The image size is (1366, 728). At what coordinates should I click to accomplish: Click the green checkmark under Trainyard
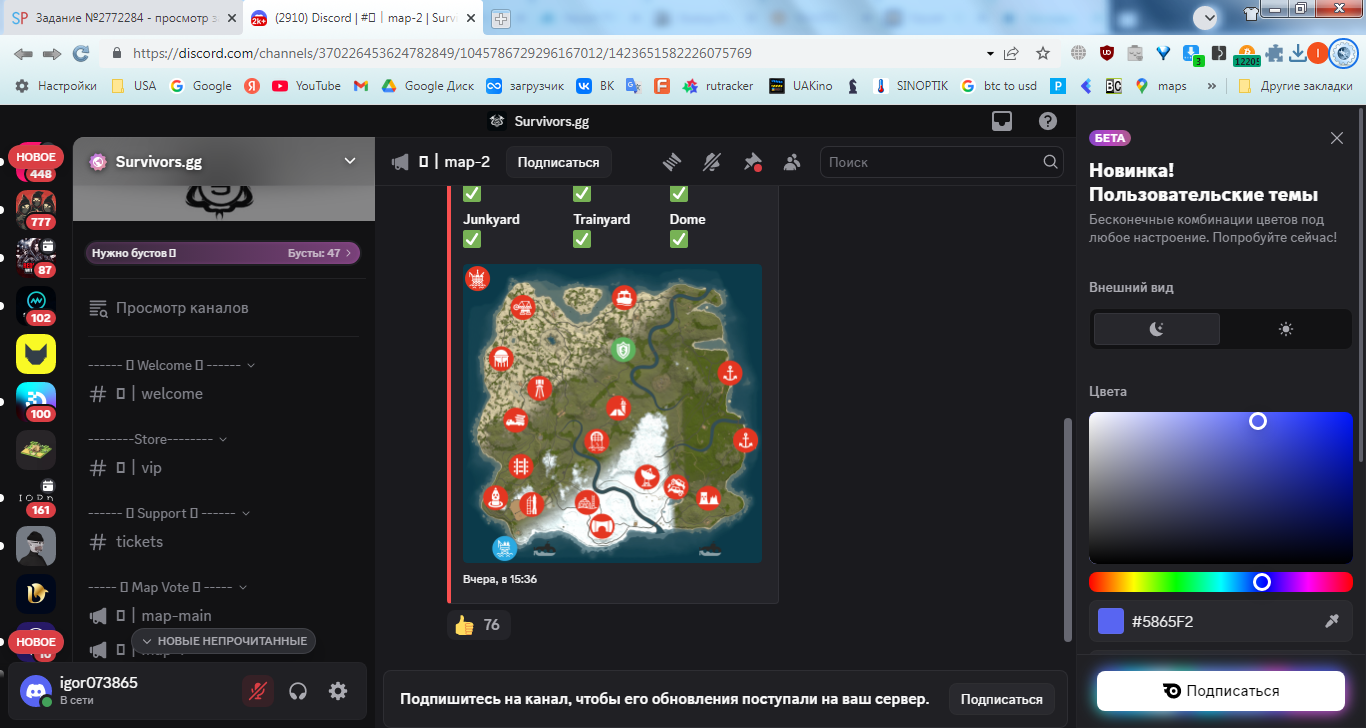coord(582,239)
